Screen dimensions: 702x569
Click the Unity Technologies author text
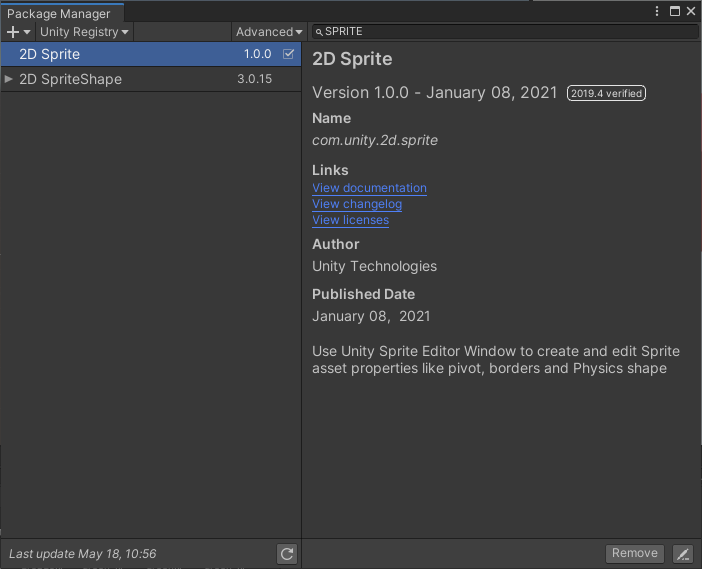(x=374, y=266)
